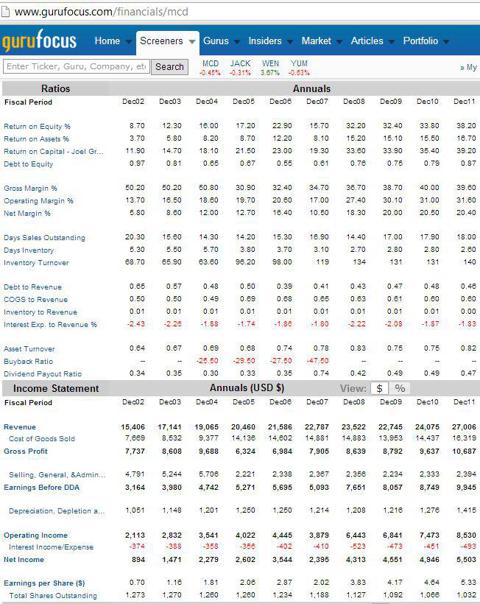Screen dimensions: 480x604
Task: Click the Dividend Payout Ratio link
Action: 42,374
